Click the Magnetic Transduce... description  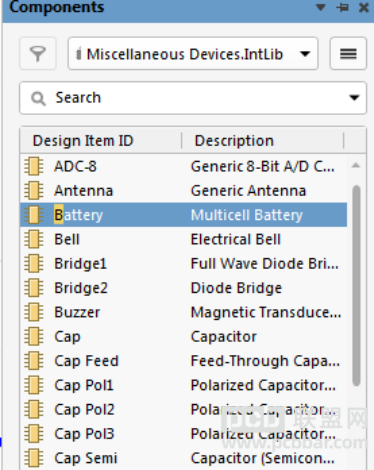point(266,312)
